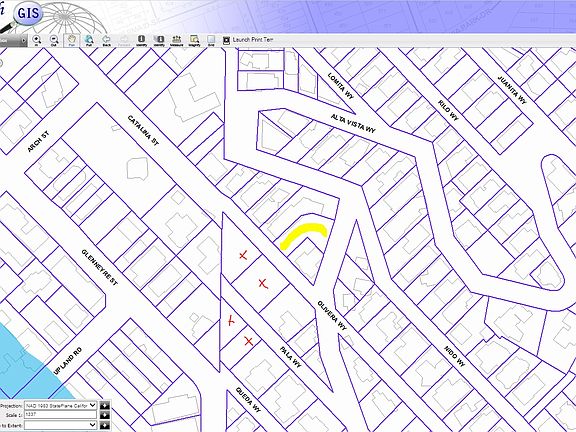Click the ALTA VISTA WY street label
This screenshot has width=576, height=432.
pyautogui.click(x=353, y=123)
